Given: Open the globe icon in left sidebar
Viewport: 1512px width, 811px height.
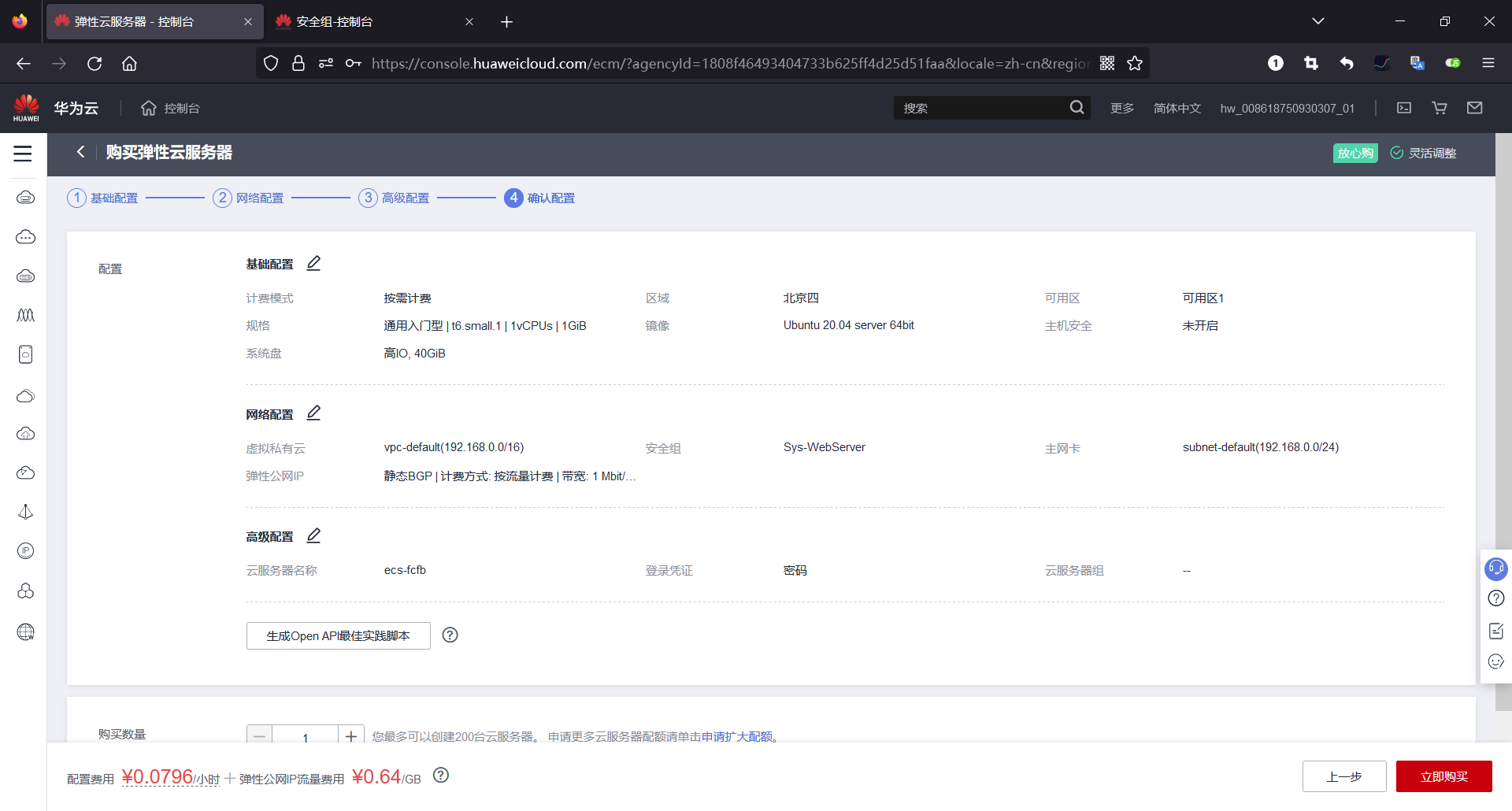Looking at the screenshot, I should (26, 631).
